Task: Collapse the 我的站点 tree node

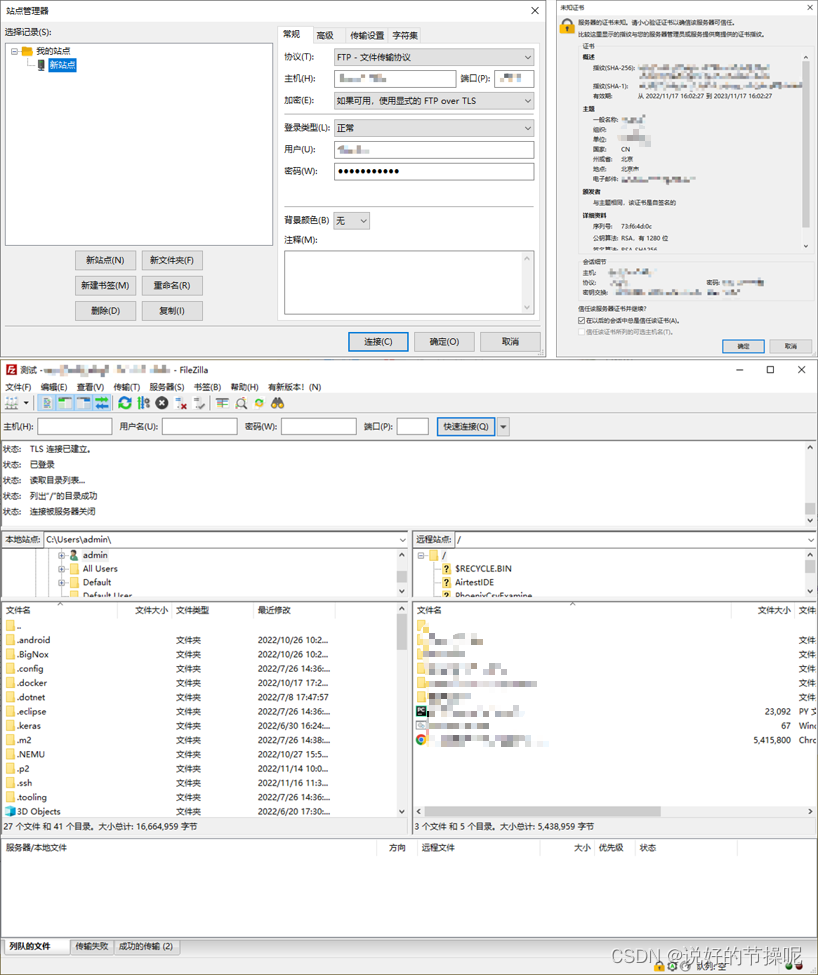Action: coord(14,52)
